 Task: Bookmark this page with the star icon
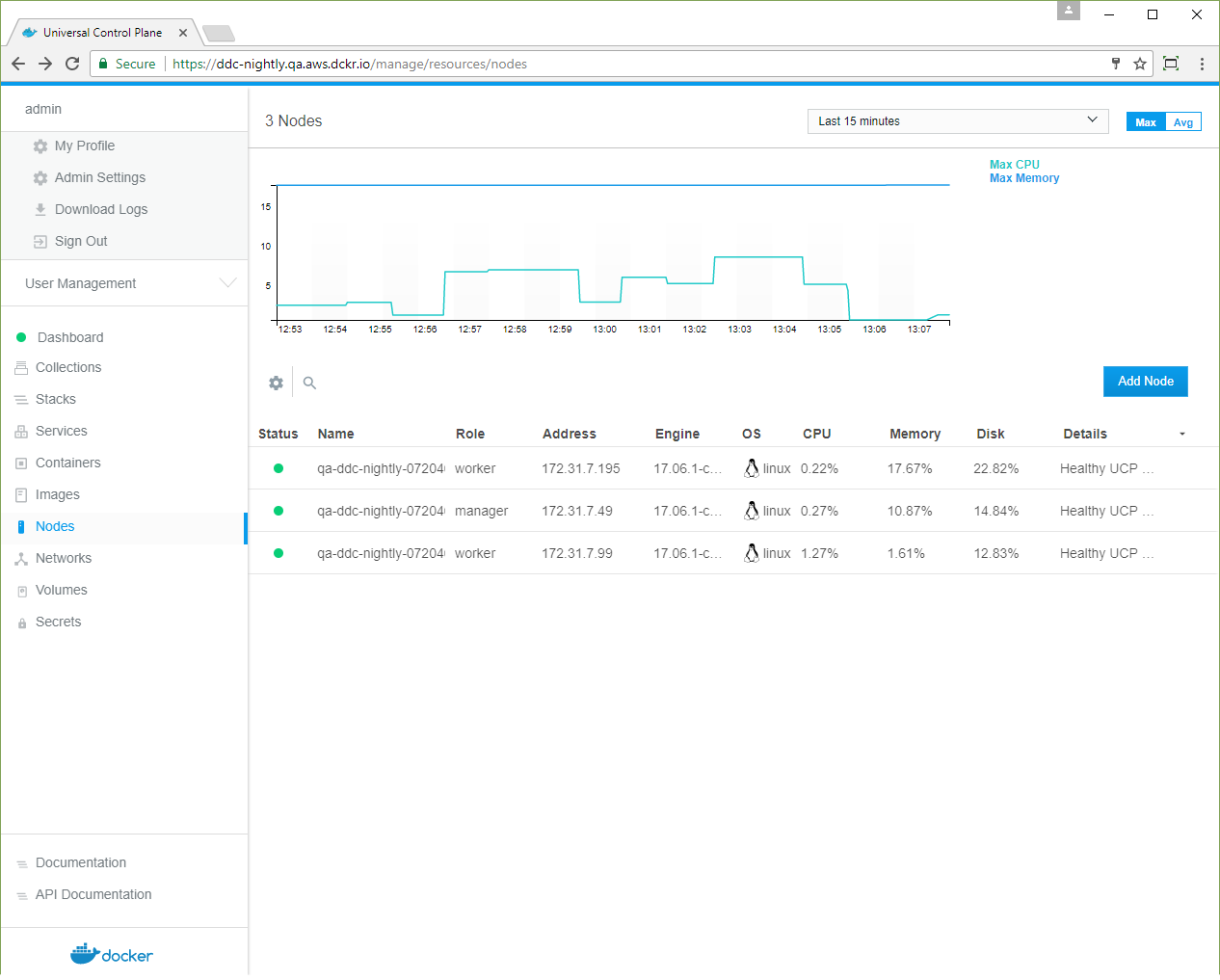pyautogui.click(x=1140, y=64)
